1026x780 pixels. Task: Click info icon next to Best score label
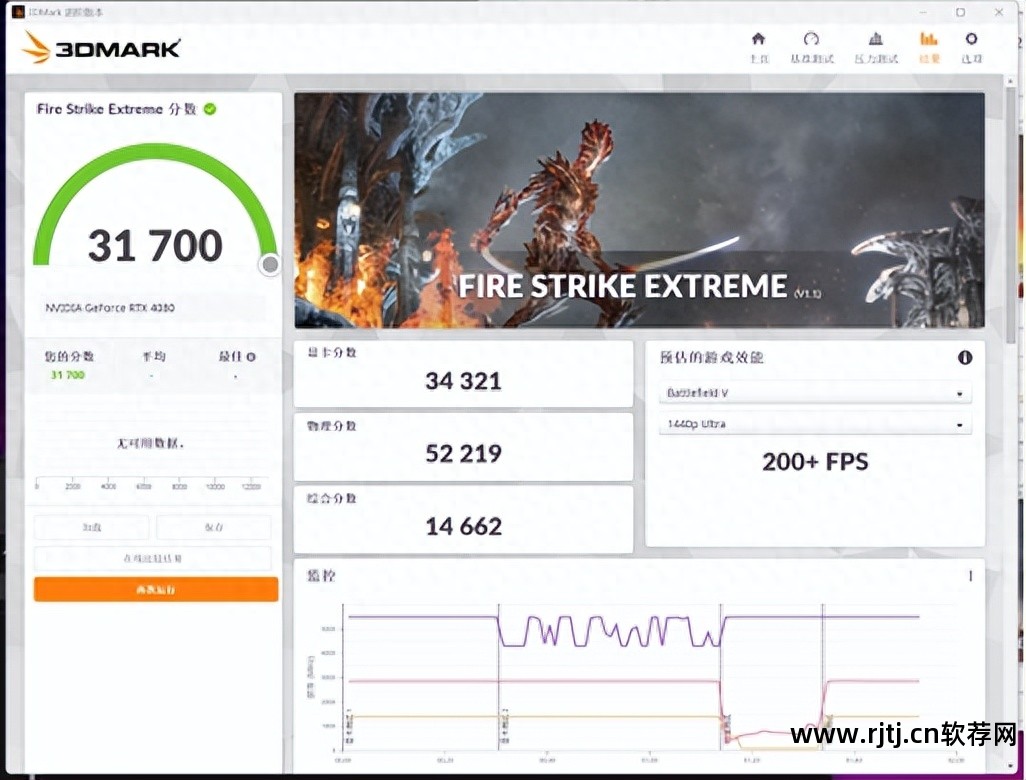coord(251,357)
